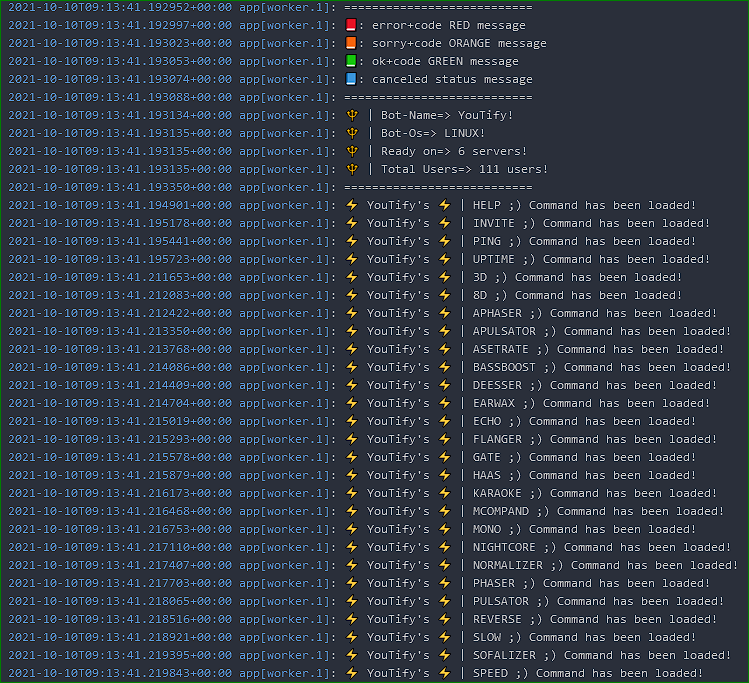This screenshot has width=749, height=683.
Task: Click the ASETRATE command name
Action: click(x=501, y=349)
